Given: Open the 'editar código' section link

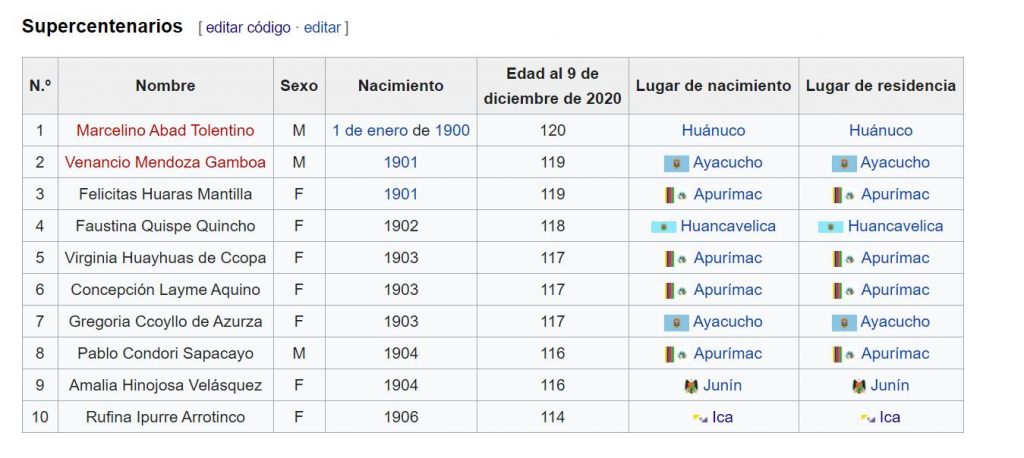Looking at the screenshot, I should [x=248, y=27].
